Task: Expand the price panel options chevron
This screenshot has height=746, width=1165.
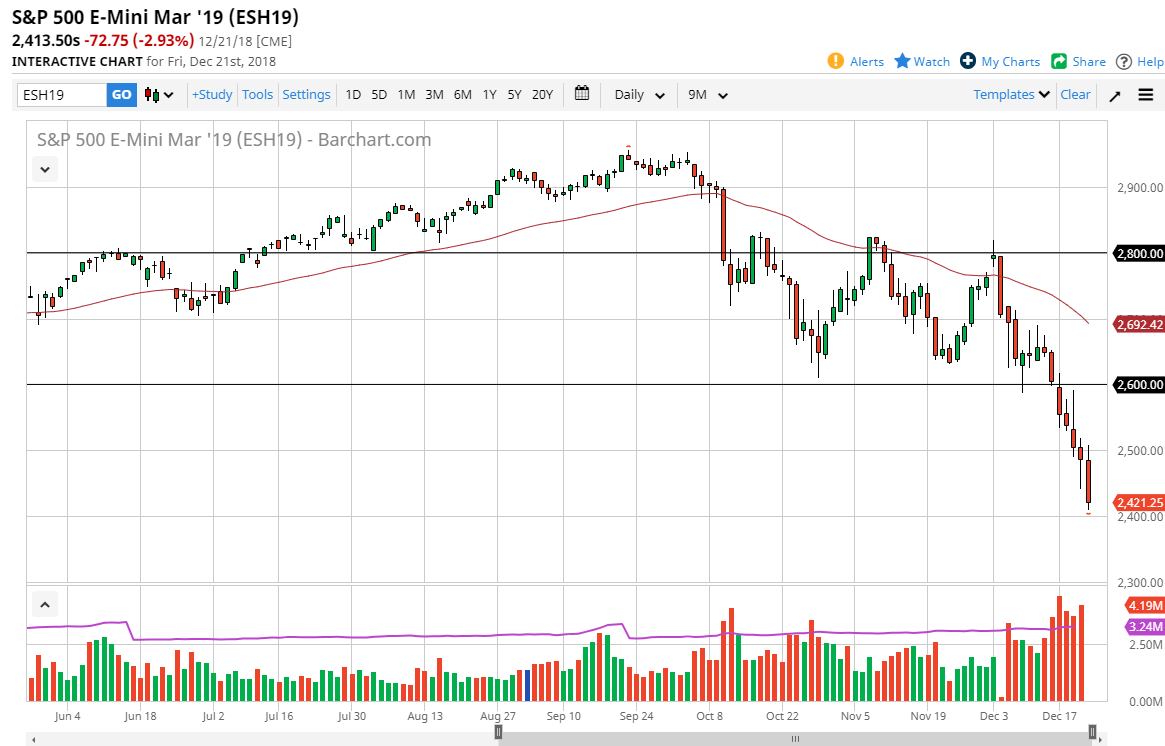Action: pyautogui.click(x=44, y=169)
